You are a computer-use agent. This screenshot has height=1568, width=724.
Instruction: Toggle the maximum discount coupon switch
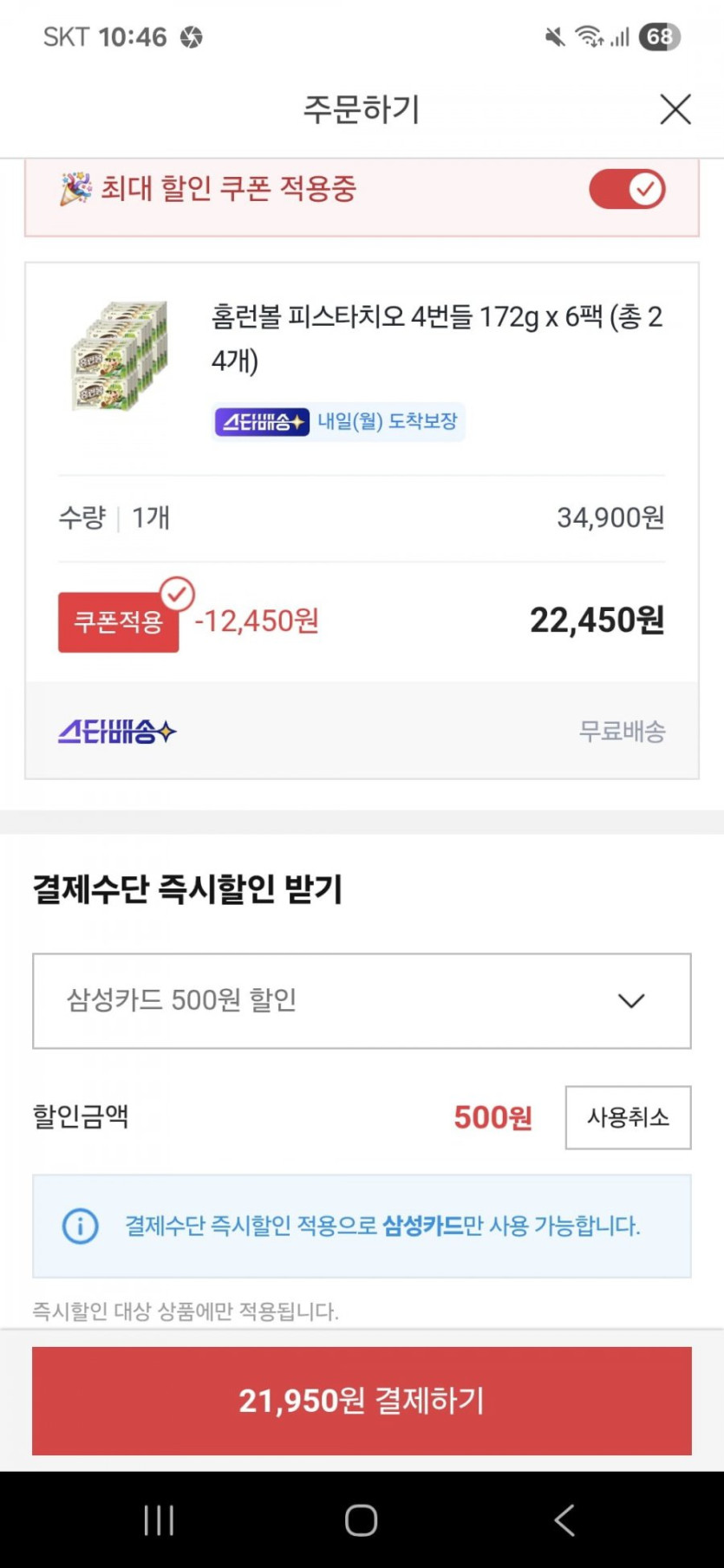pyautogui.click(x=627, y=189)
